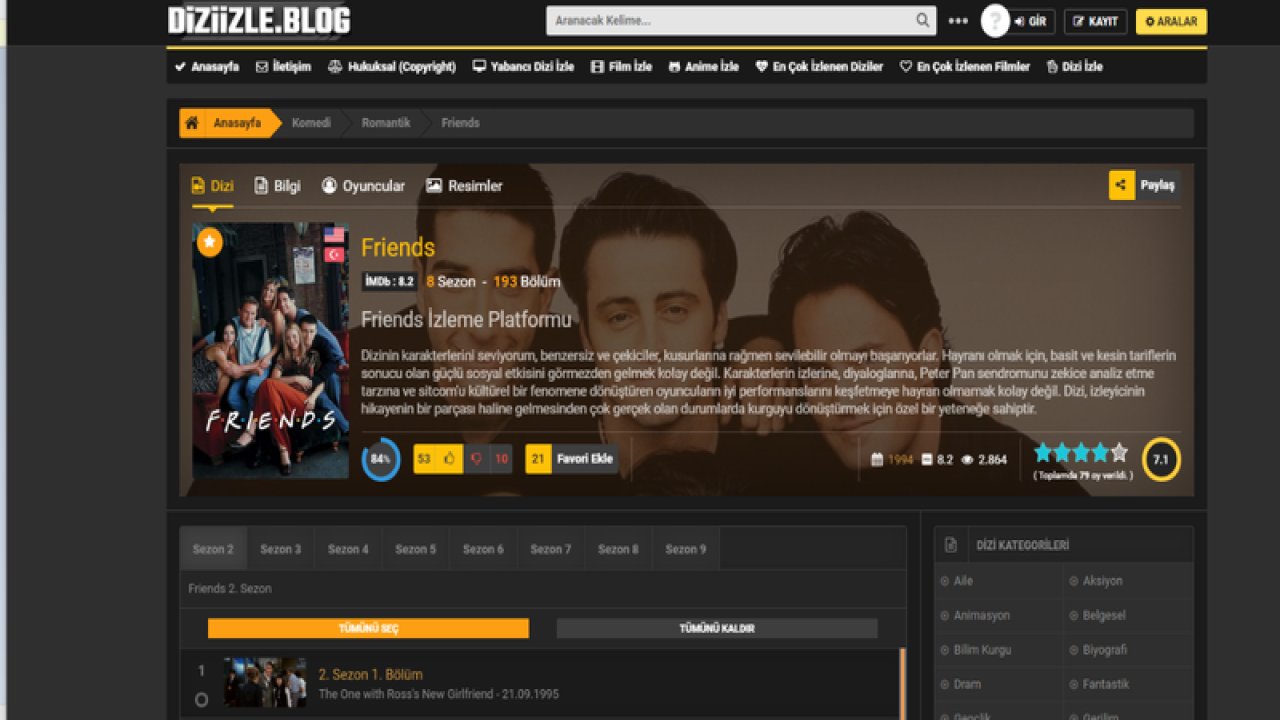Click the white question mark circle
This screenshot has height=720, width=1280.
coord(994,21)
